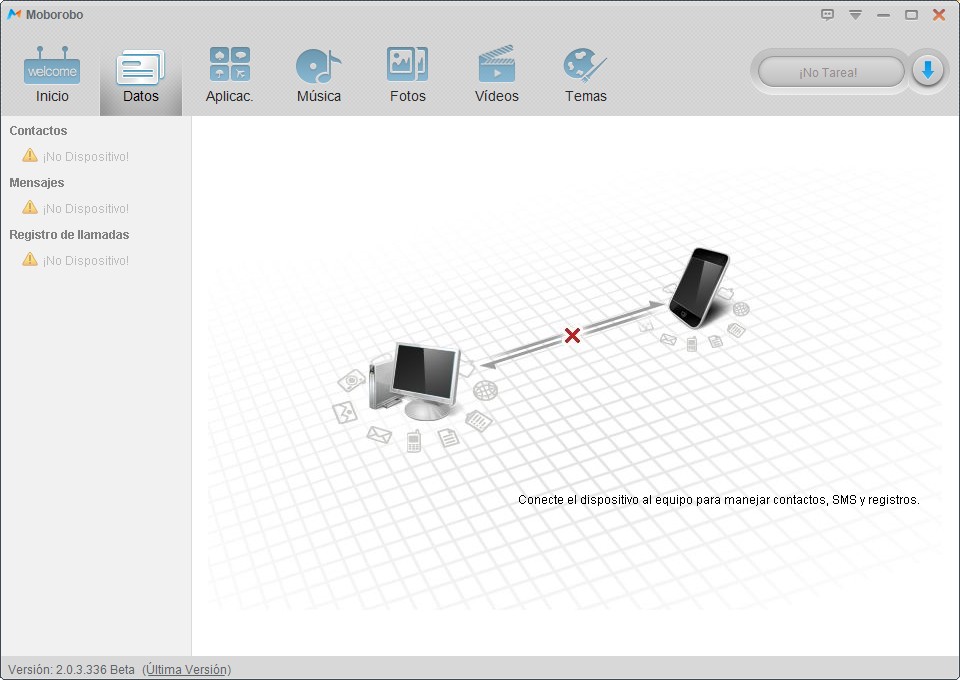
Task: Click ¡No Dispositivo! text under Mensajes
Action: [x=86, y=209]
